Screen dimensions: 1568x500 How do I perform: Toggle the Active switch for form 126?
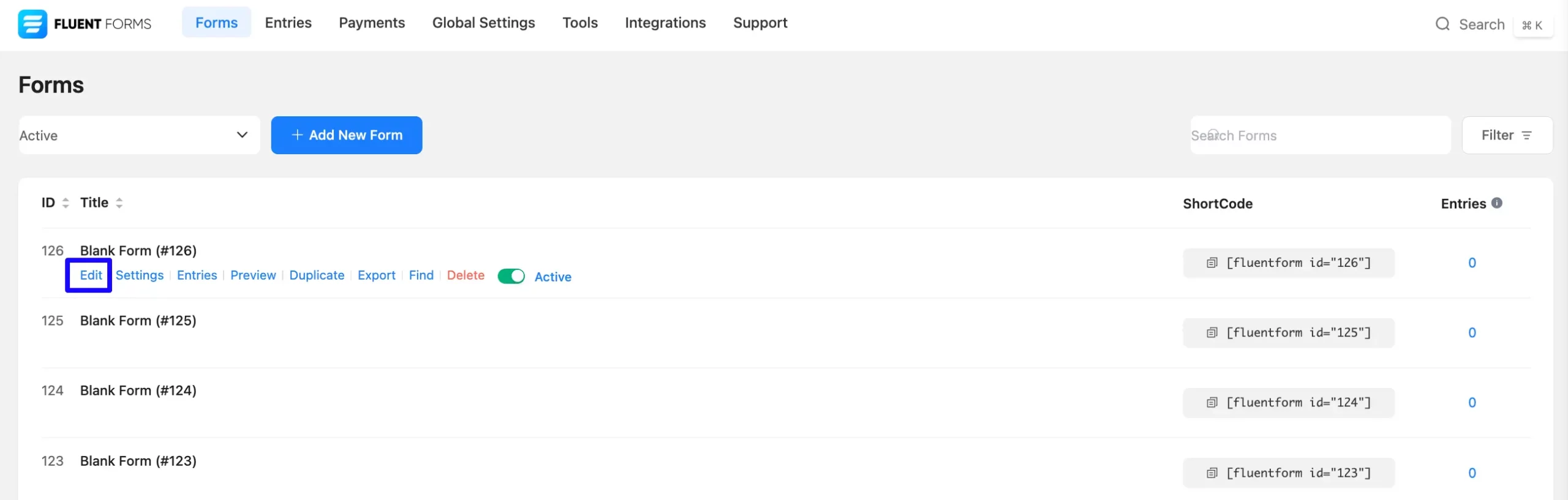(511, 277)
